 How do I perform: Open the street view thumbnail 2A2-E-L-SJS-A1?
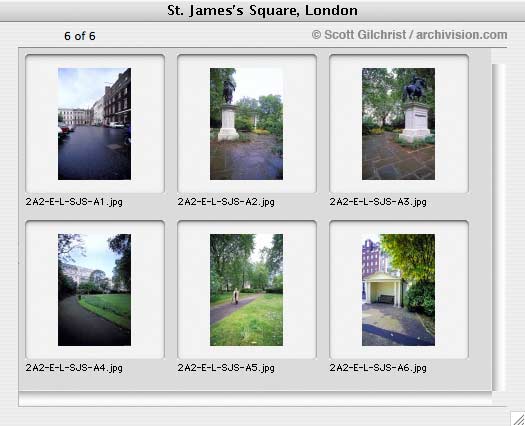pyautogui.click(x=94, y=124)
